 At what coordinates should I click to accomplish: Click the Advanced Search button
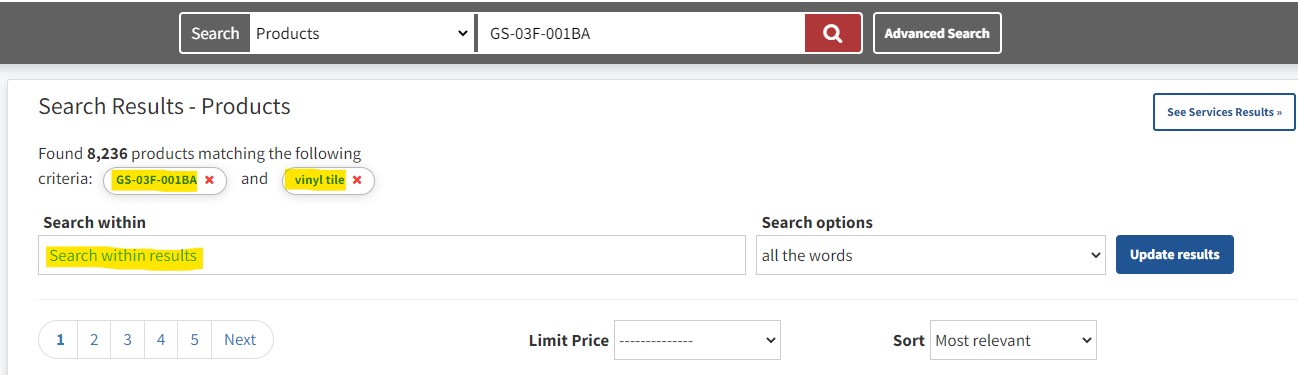point(937,33)
